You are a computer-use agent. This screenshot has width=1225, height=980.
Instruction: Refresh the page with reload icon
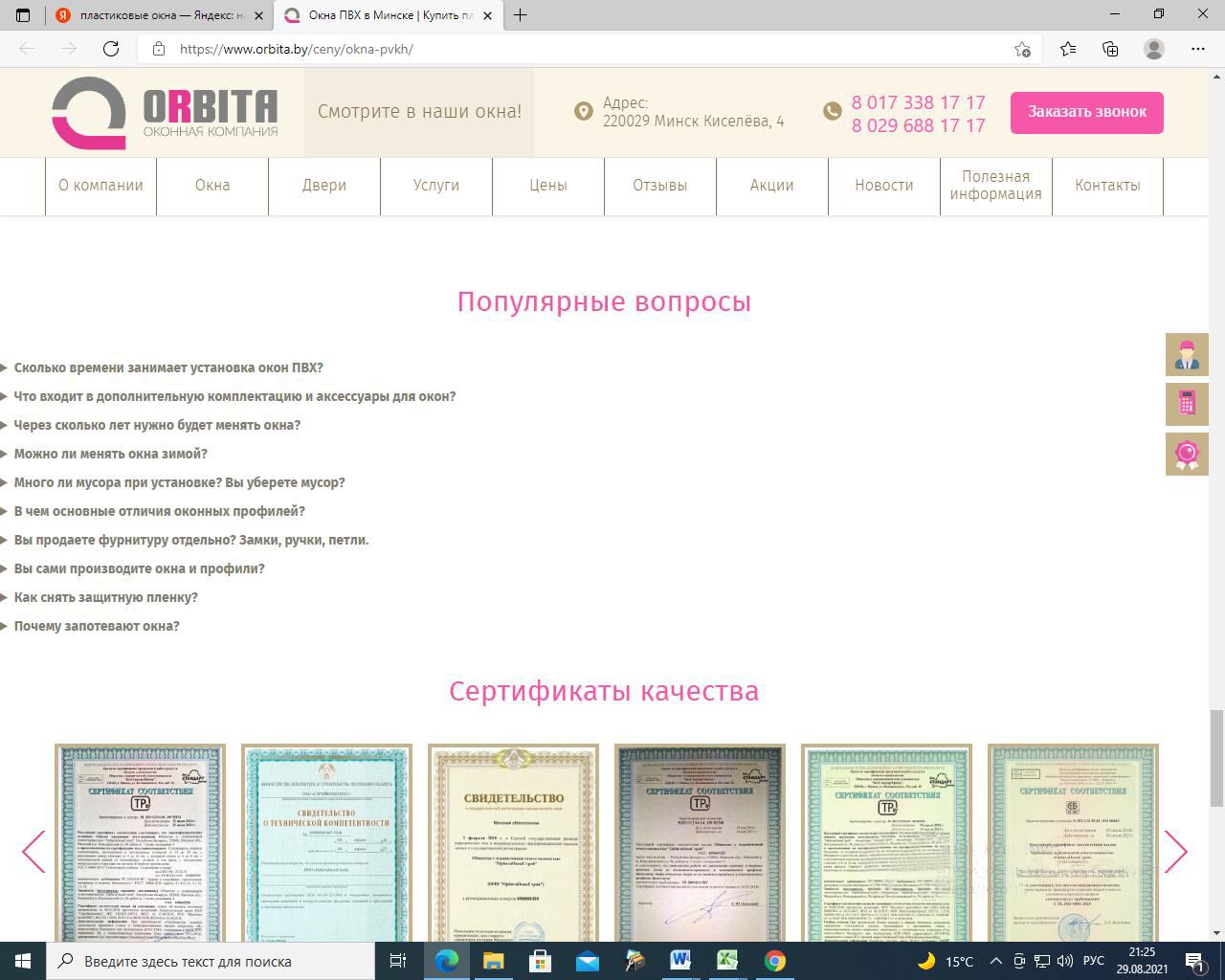tap(111, 49)
